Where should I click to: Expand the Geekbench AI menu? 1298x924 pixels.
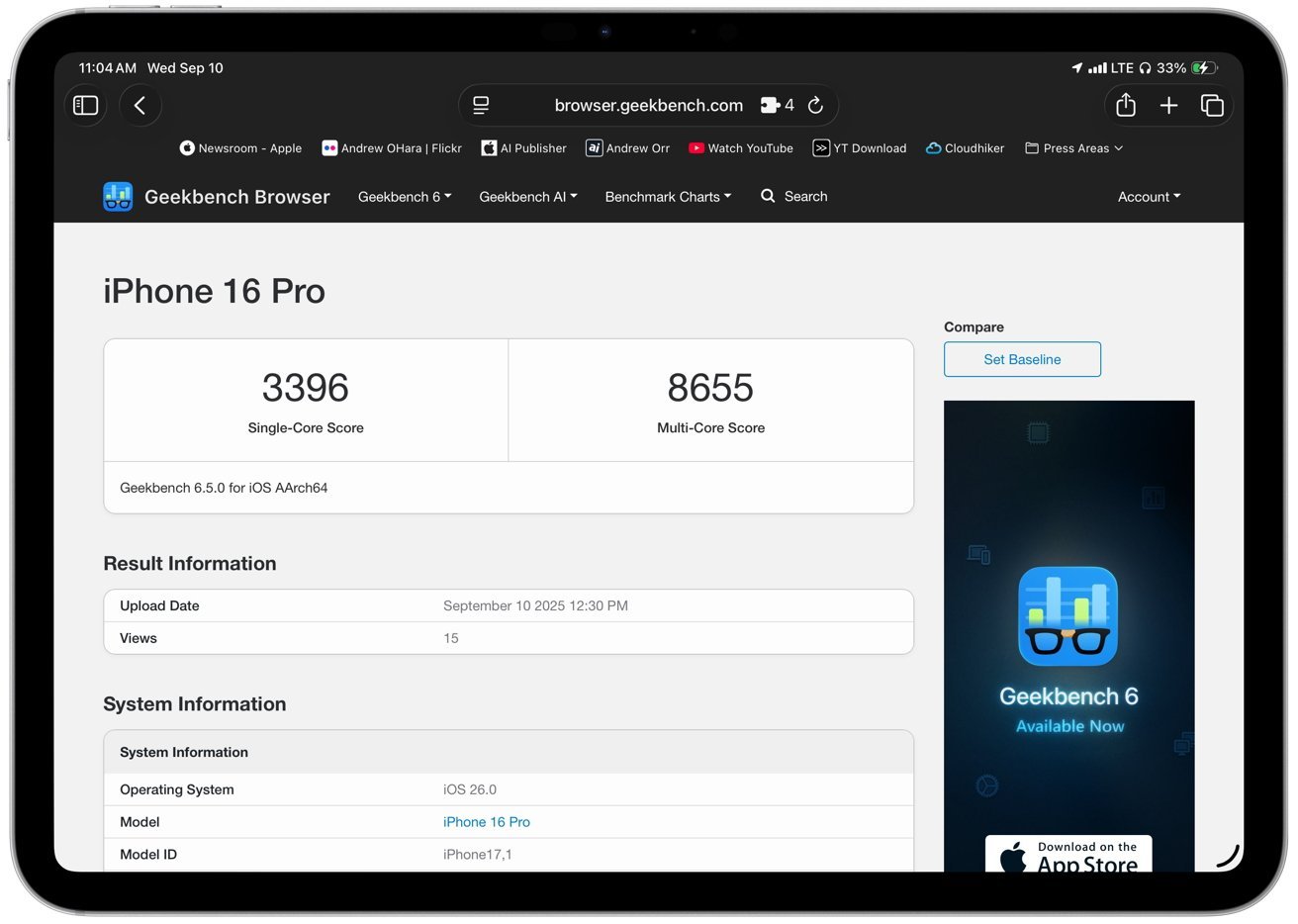click(528, 197)
